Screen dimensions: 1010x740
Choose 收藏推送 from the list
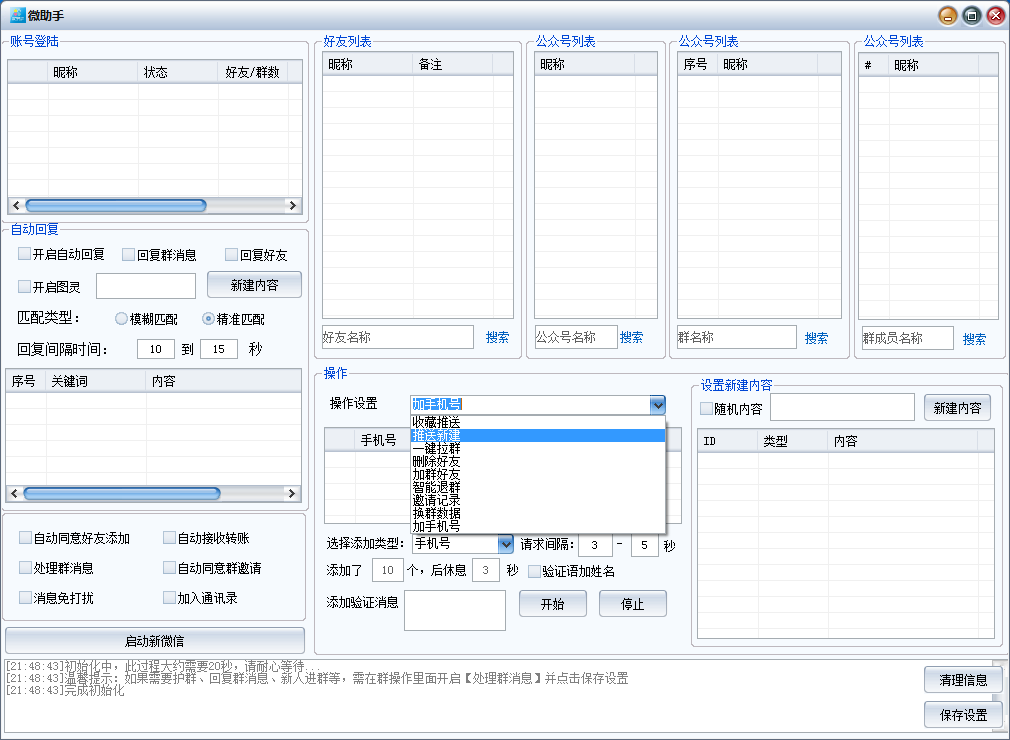[538, 422]
